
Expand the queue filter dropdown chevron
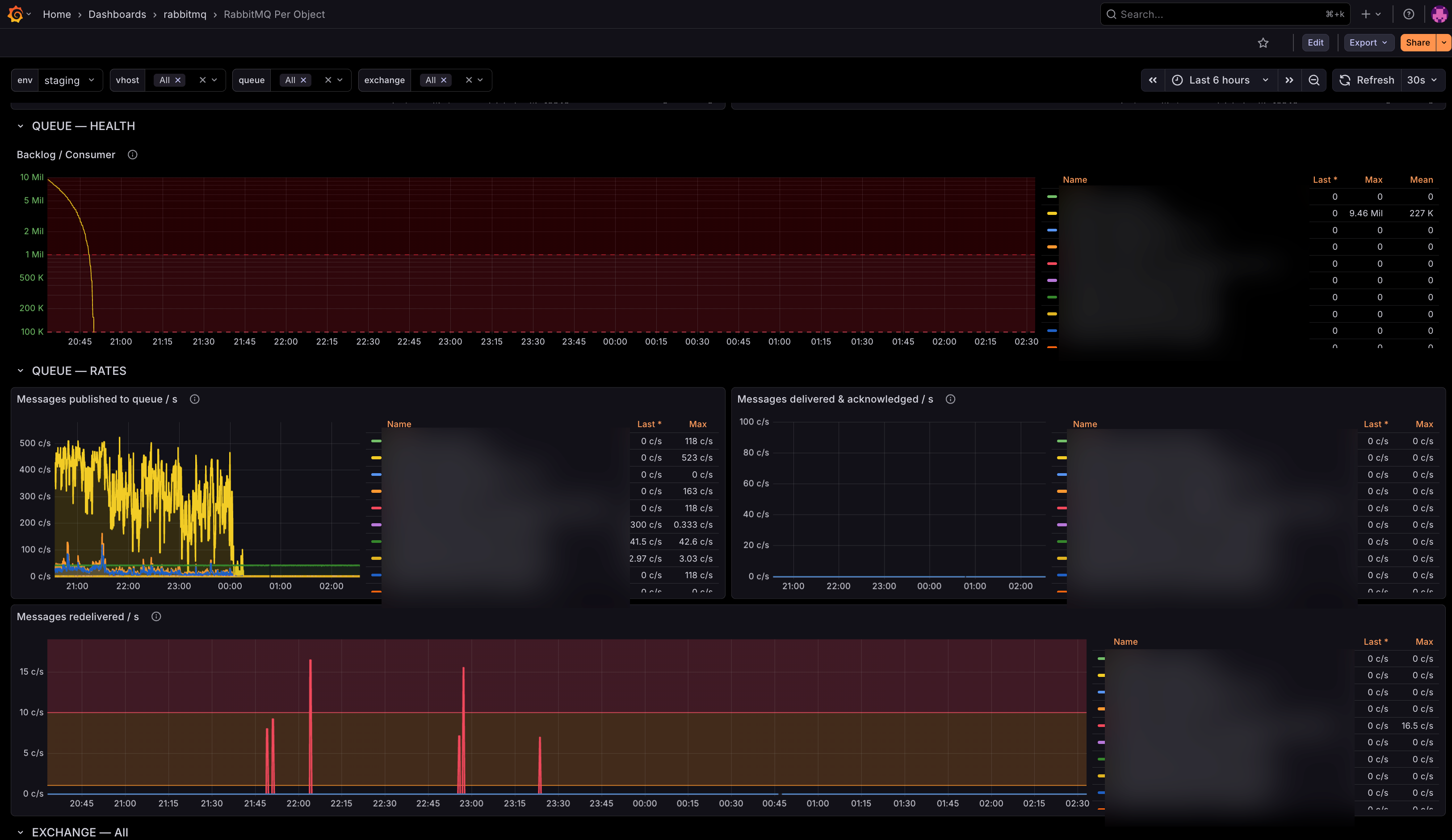point(340,80)
